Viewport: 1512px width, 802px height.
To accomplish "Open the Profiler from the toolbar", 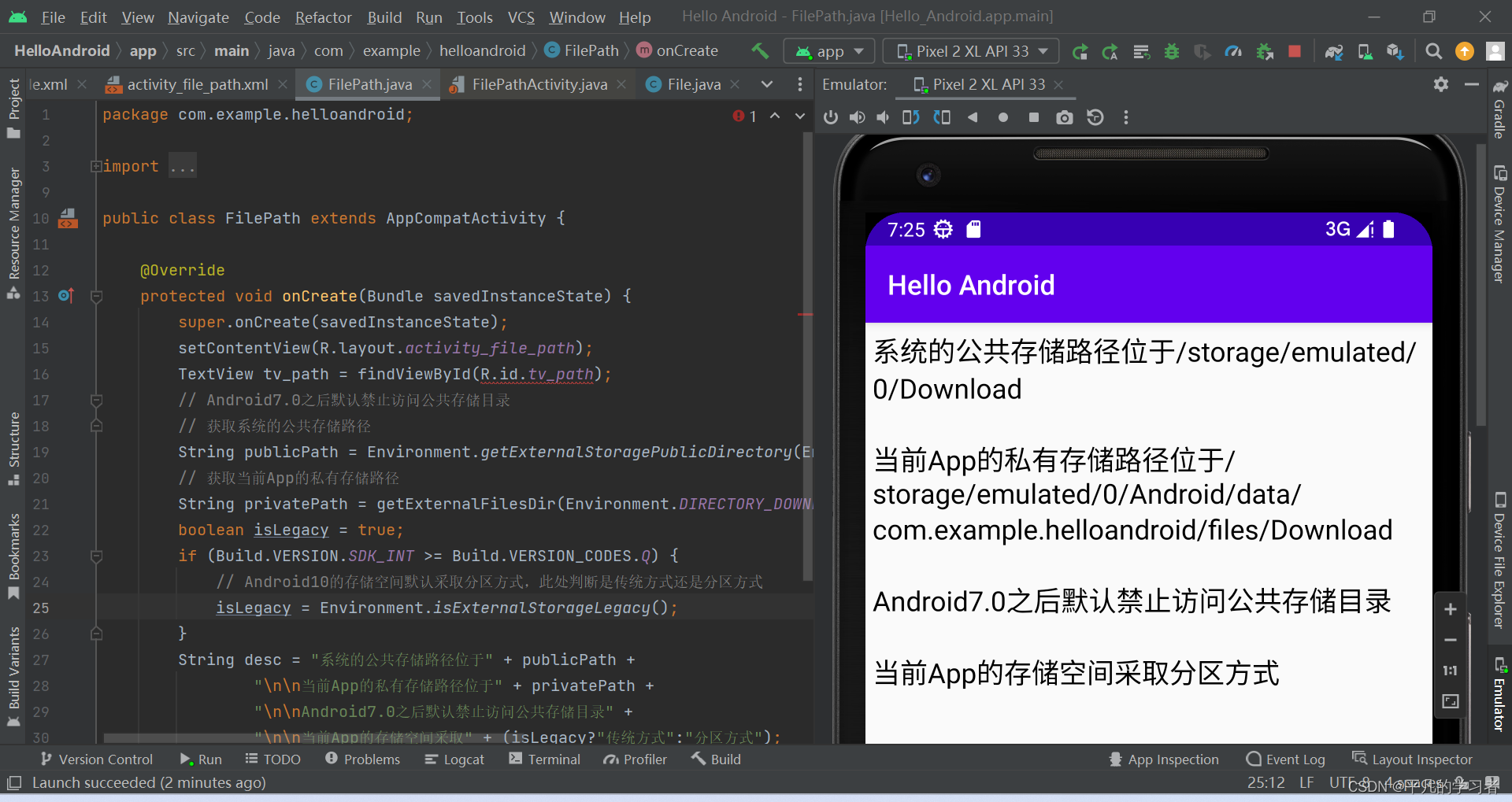I will point(1233,50).
